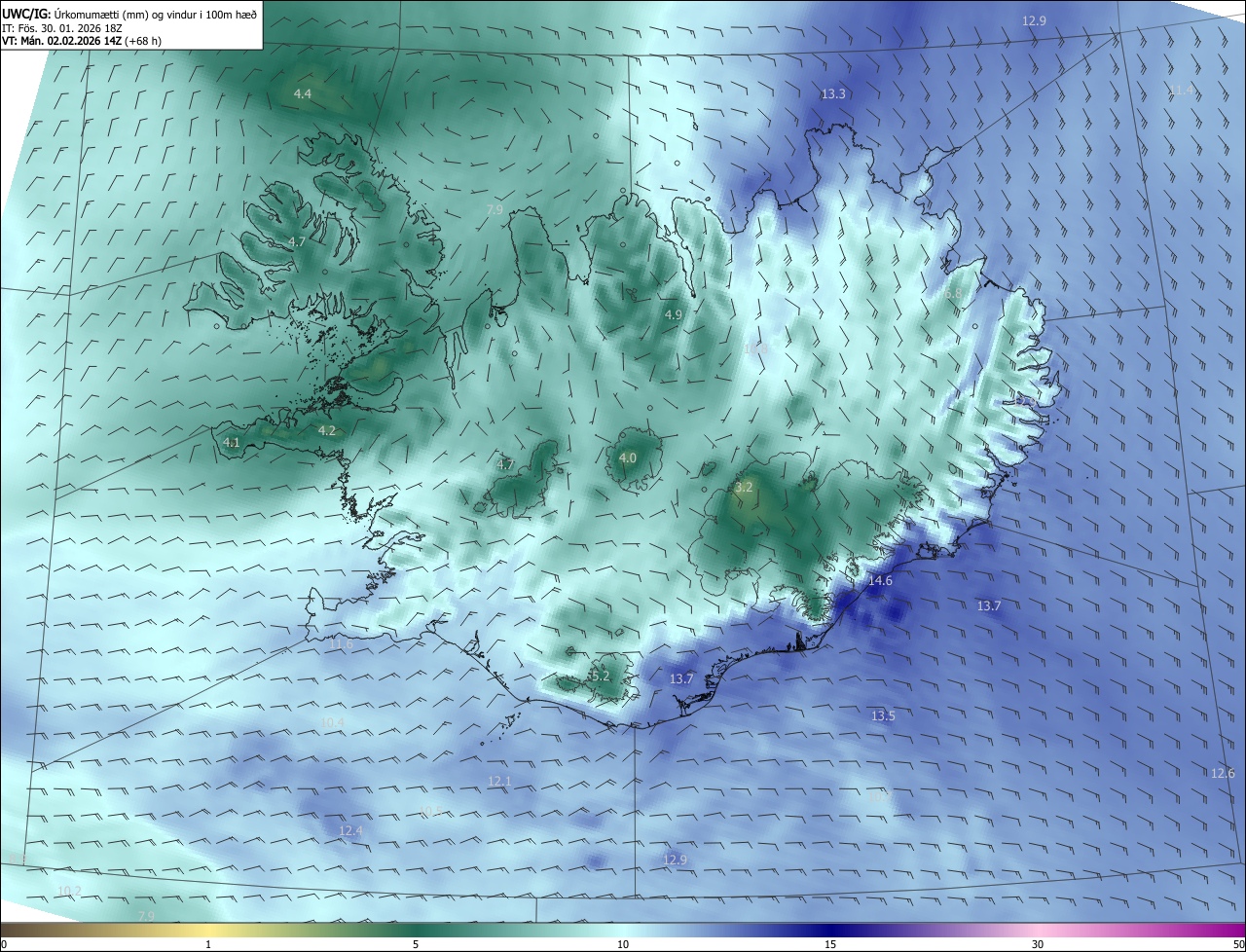Select the 'IT: Fös. 30. 01. 2026 18Z' line
The width and height of the screenshot is (1246, 952).
click(x=60, y=27)
